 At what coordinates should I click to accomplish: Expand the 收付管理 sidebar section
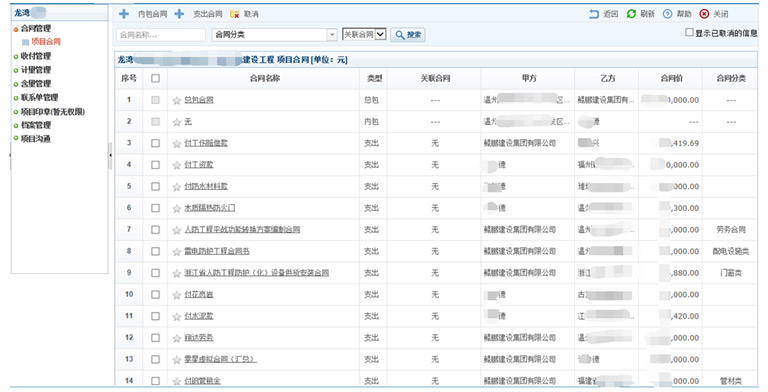16,56
